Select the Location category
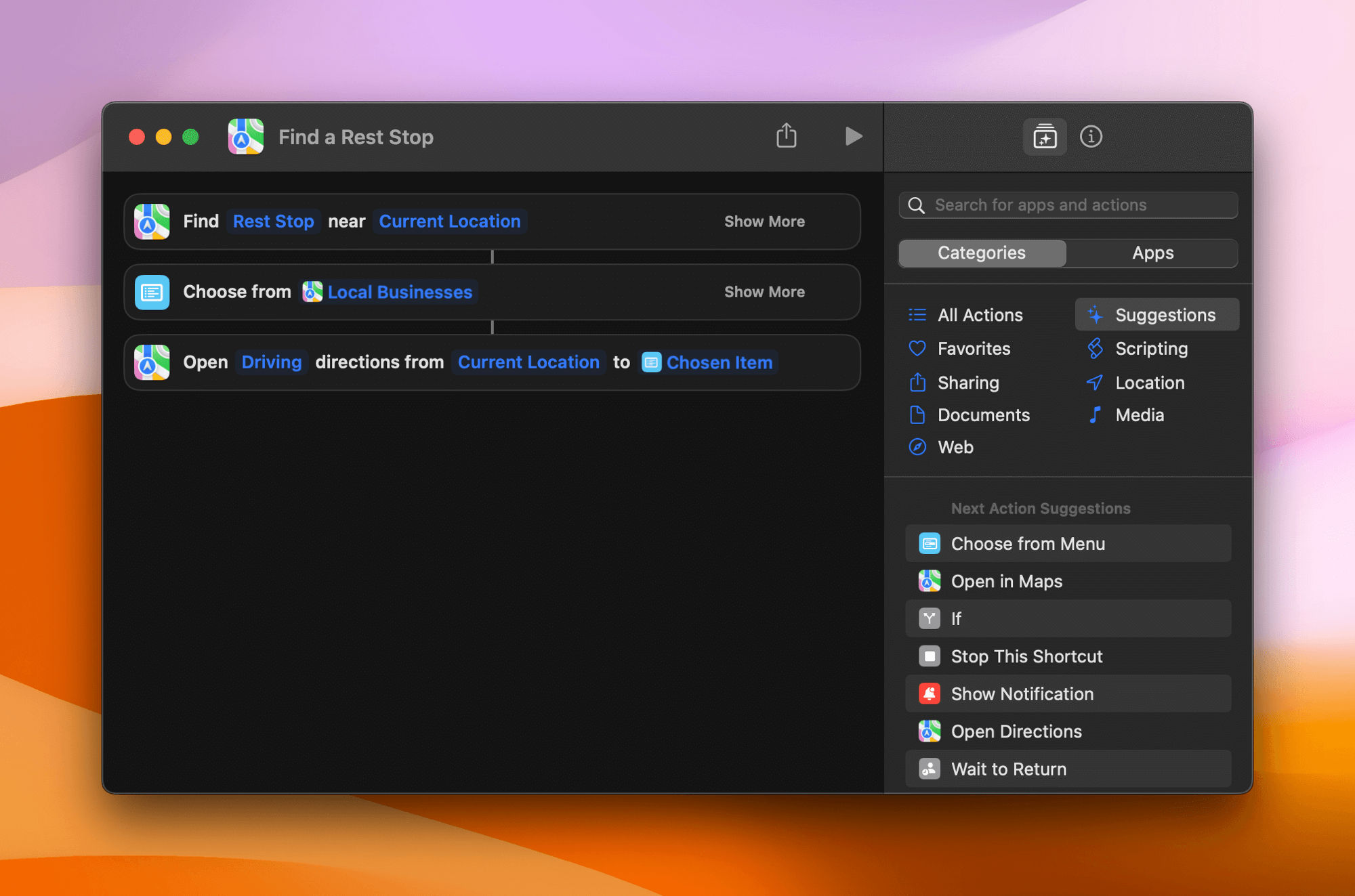This screenshot has width=1355, height=896. [x=1150, y=383]
